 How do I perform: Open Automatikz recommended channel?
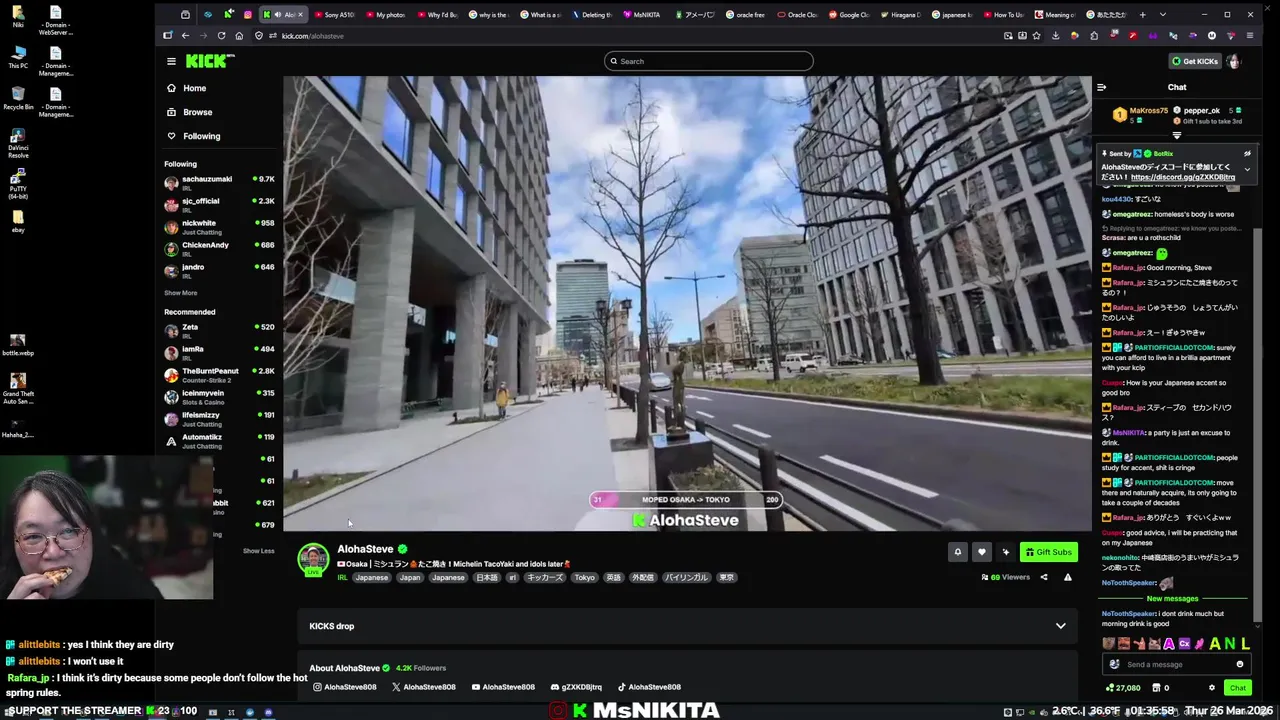219,441
